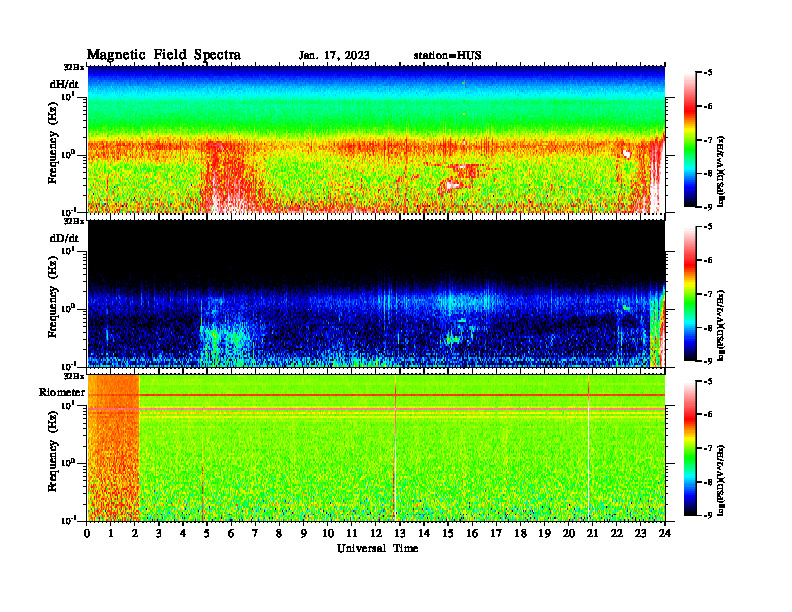Click the Riometer spectrogram plot
Screen dimensions: 792x612
376,448
